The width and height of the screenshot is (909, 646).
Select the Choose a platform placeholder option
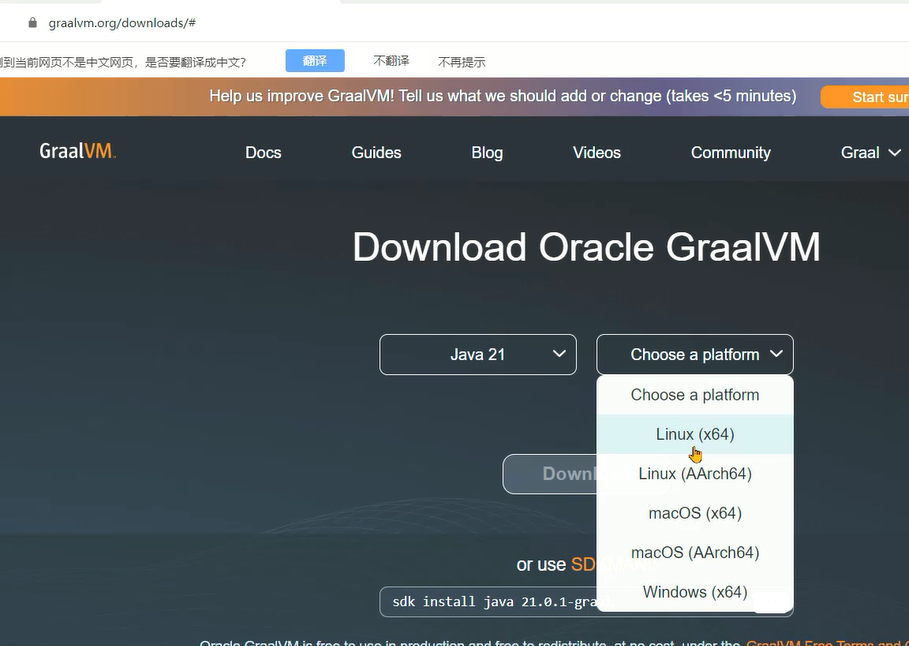coord(695,395)
